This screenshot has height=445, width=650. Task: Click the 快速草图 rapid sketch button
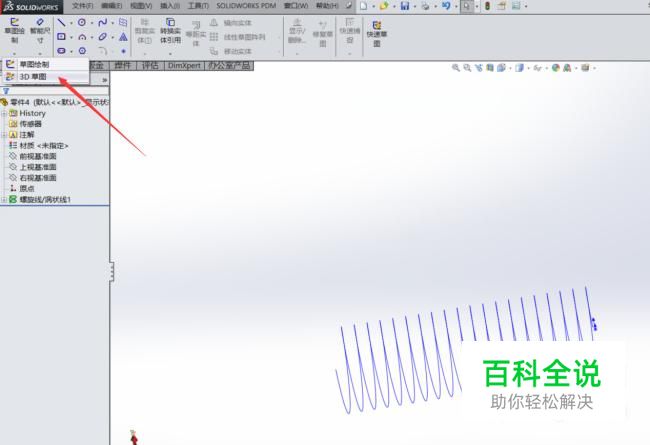376,33
